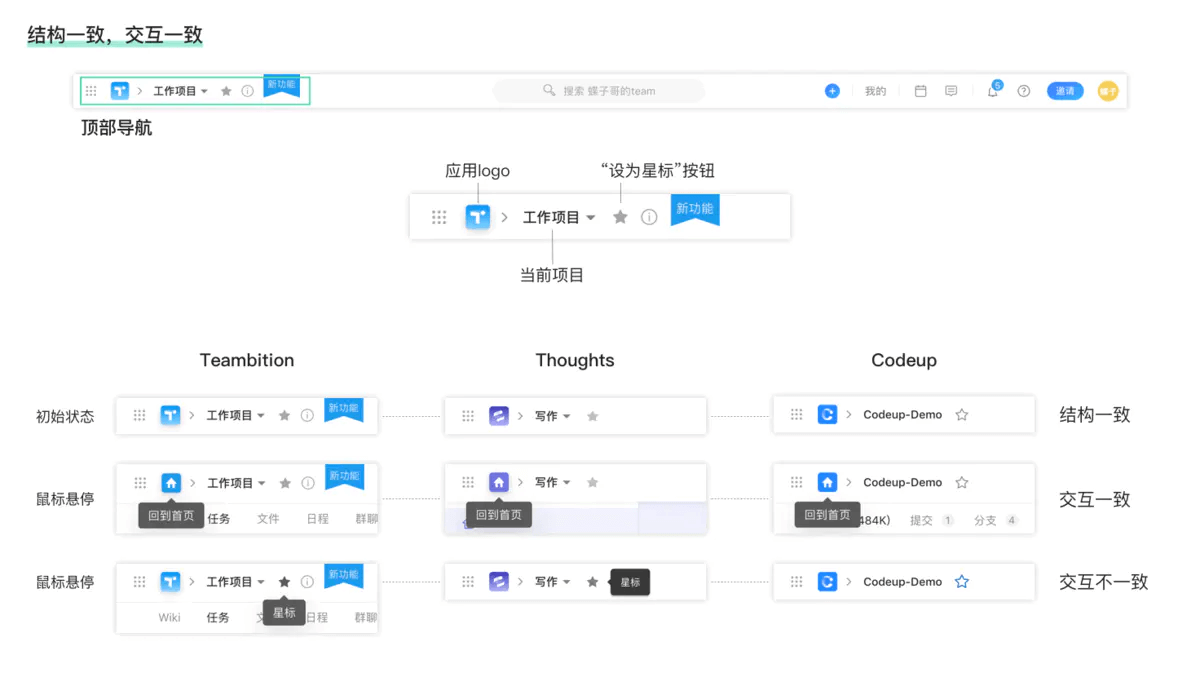Toggle the blue outlined star in the bottom Codeup bar
The height and width of the screenshot is (673, 1200).
[962, 581]
